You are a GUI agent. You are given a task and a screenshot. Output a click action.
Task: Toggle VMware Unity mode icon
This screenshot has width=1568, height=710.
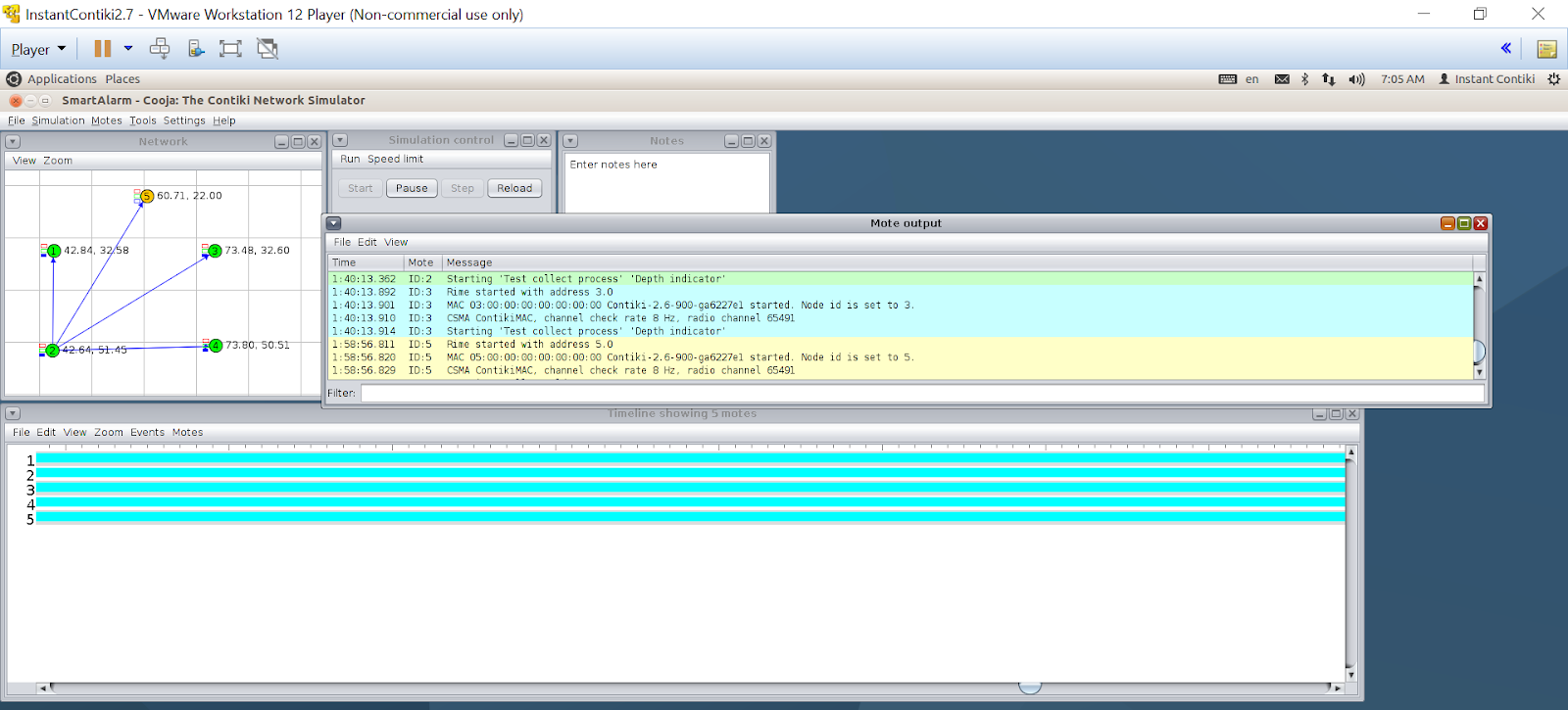pos(268,48)
